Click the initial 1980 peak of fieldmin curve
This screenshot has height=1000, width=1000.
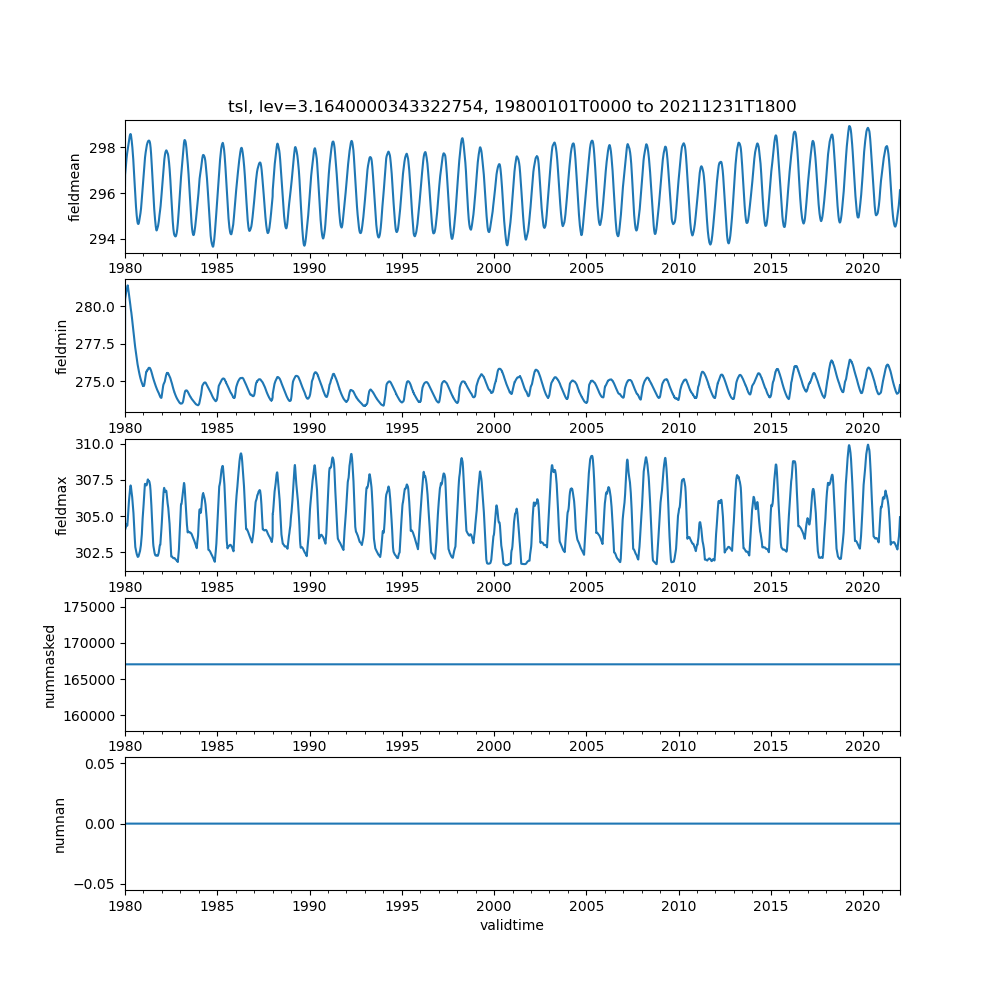coord(127,286)
